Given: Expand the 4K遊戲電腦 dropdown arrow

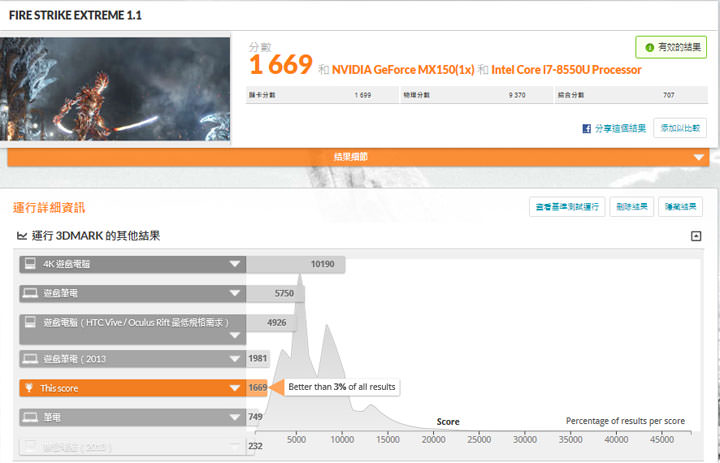Looking at the screenshot, I should pyautogui.click(x=235, y=264).
